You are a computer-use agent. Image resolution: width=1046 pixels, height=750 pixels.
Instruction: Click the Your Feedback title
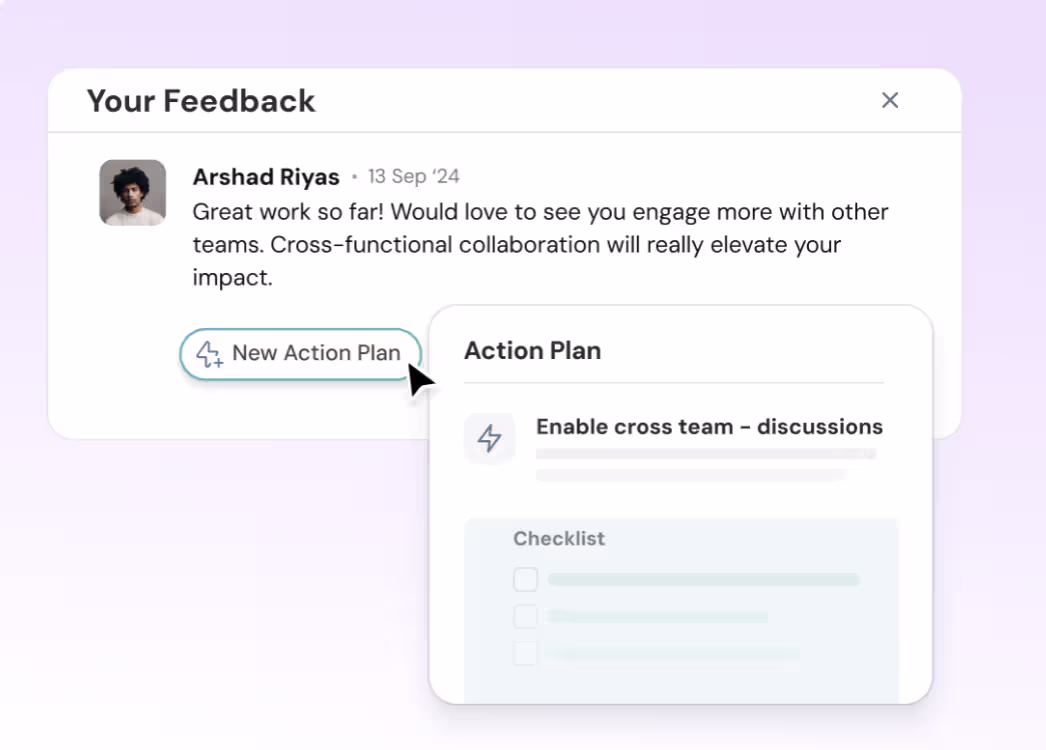tap(200, 101)
